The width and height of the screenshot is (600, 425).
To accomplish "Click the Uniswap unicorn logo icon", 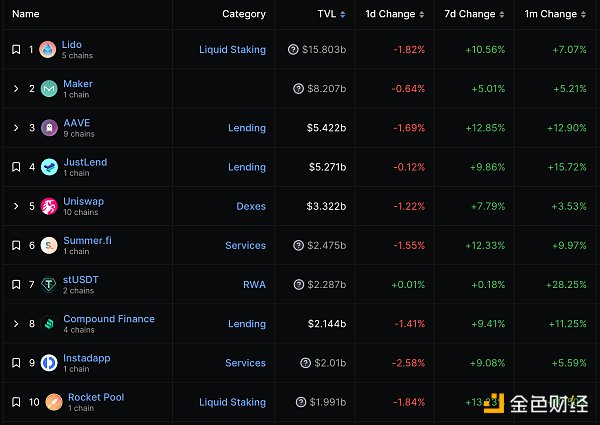I will (47, 206).
